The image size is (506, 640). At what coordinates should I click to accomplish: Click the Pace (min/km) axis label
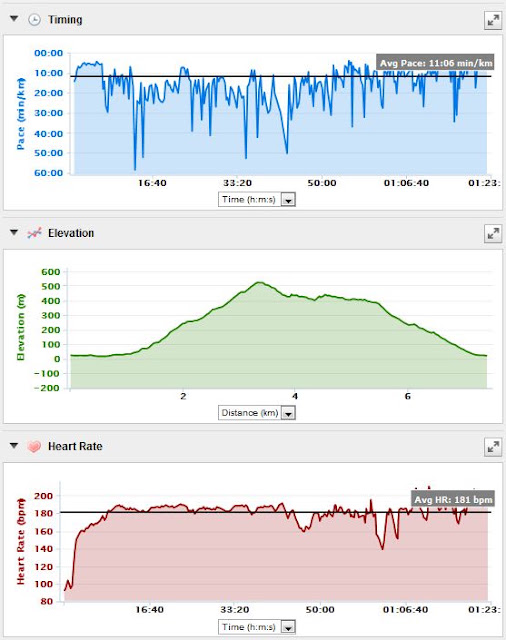pos(20,113)
